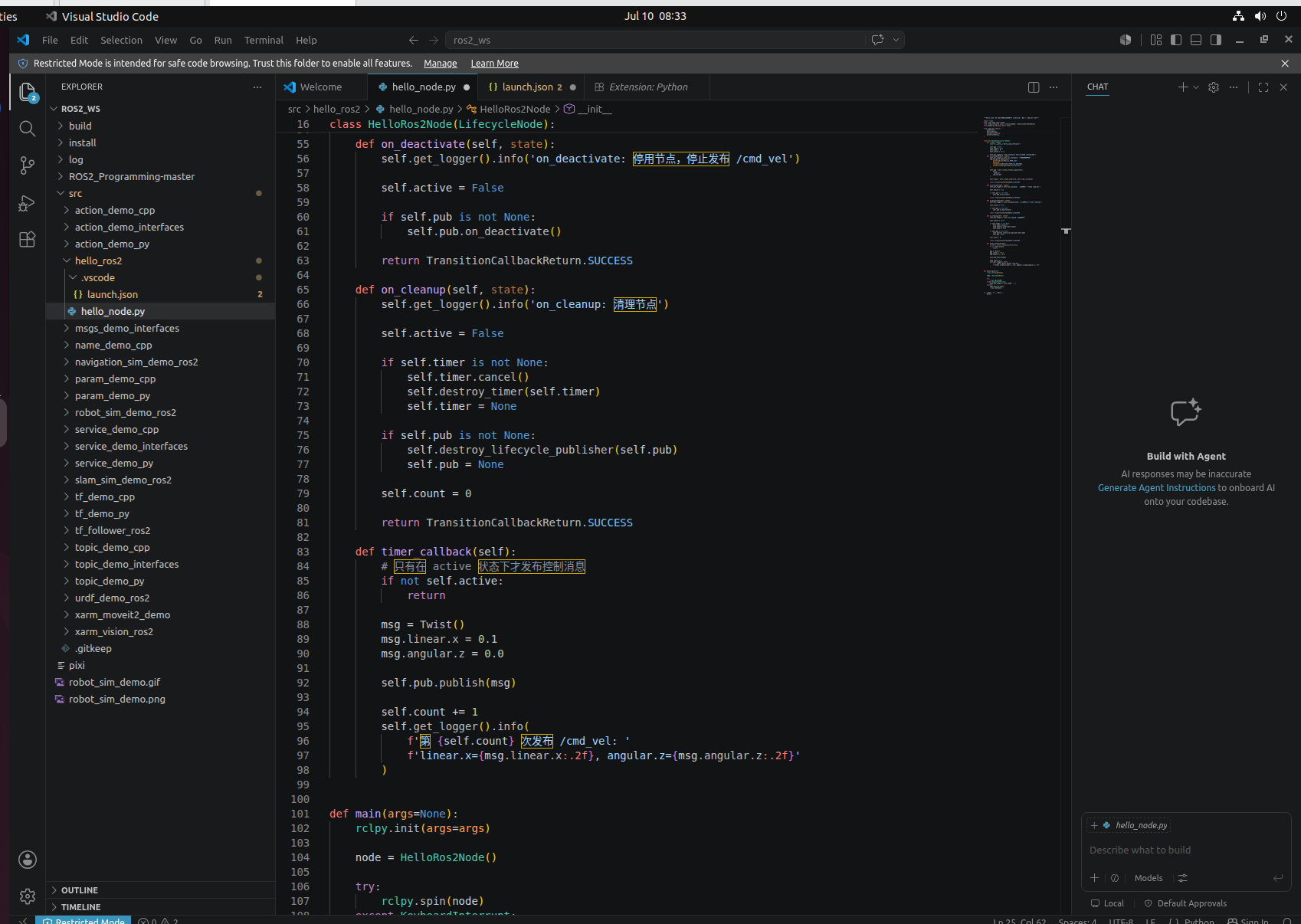Open the Run and Debug view
The image size is (1301, 924).
tap(28, 203)
